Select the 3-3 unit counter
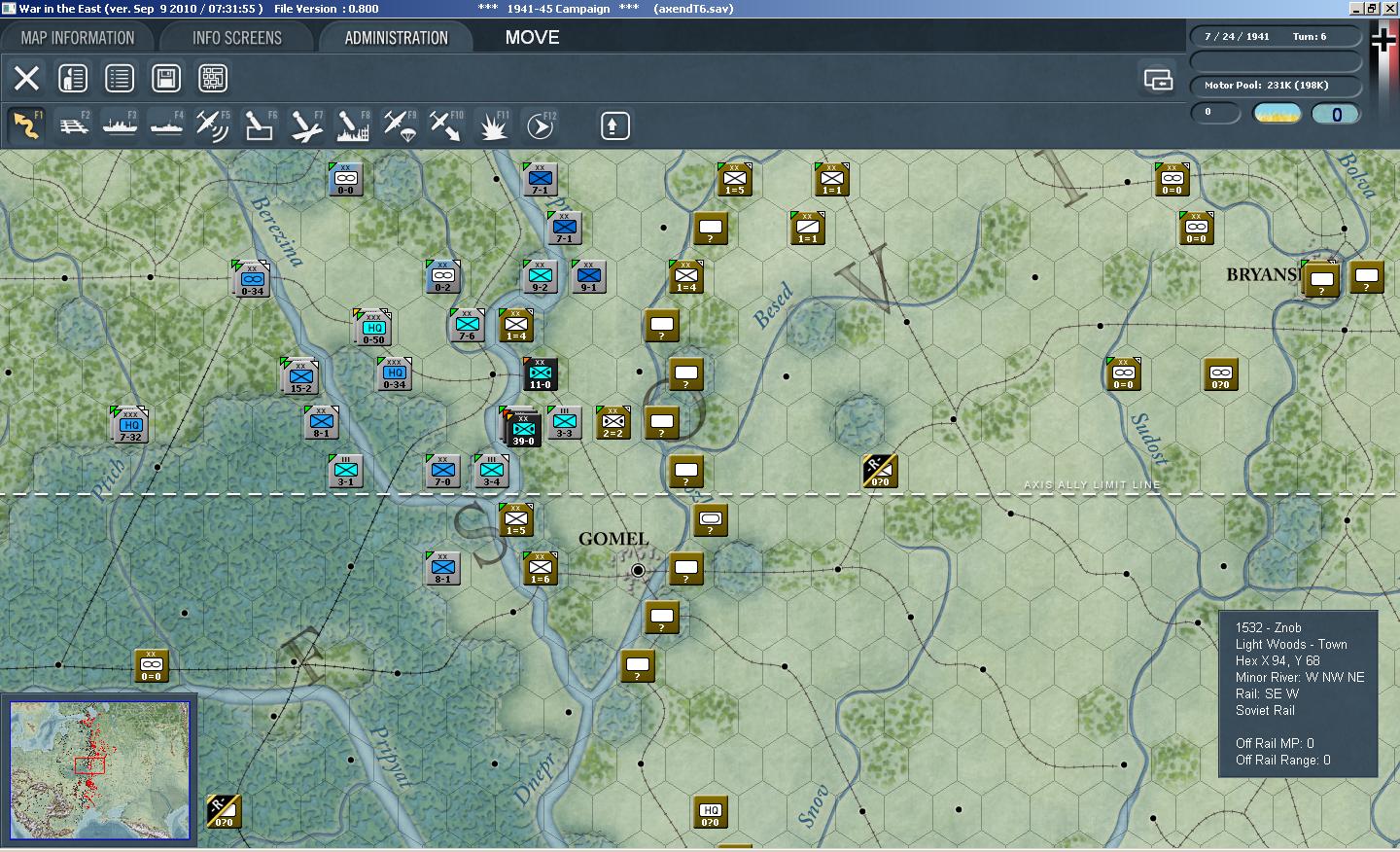 click(564, 422)
